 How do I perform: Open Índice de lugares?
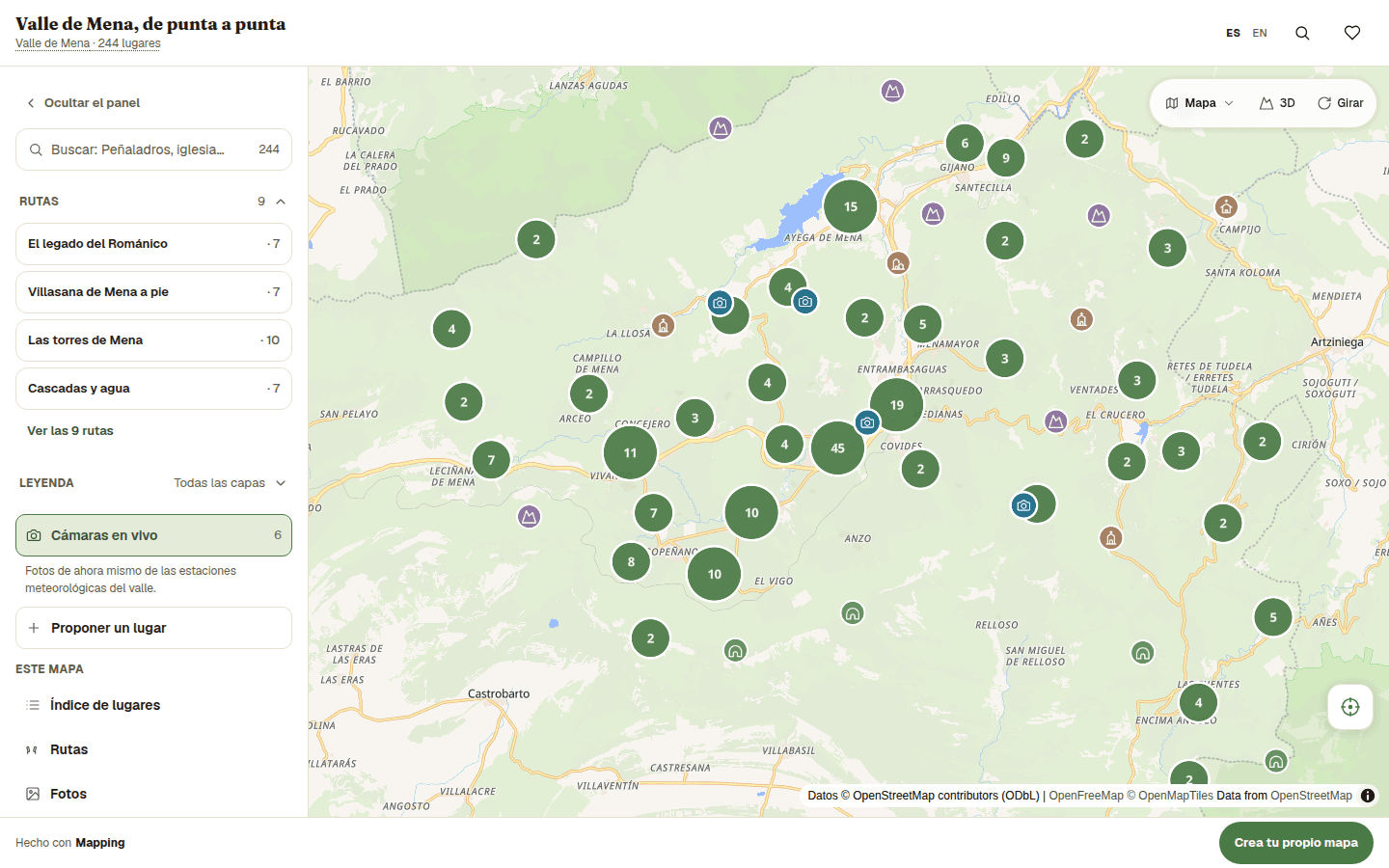click(x=105, y=705)
